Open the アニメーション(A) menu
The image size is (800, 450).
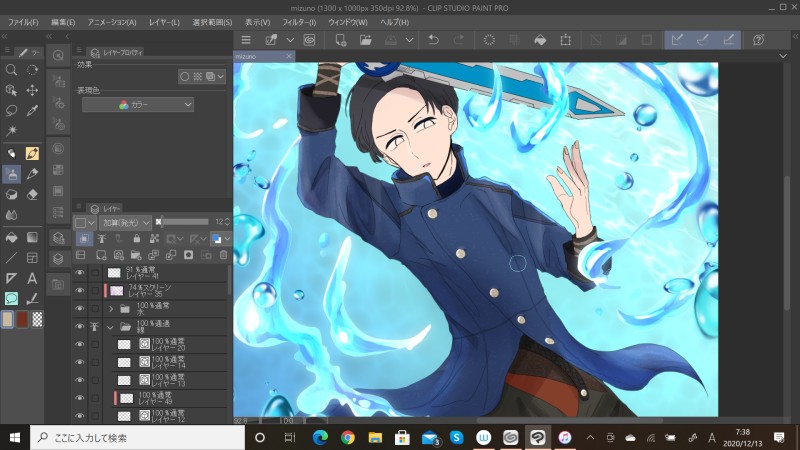tap(112, 22)
